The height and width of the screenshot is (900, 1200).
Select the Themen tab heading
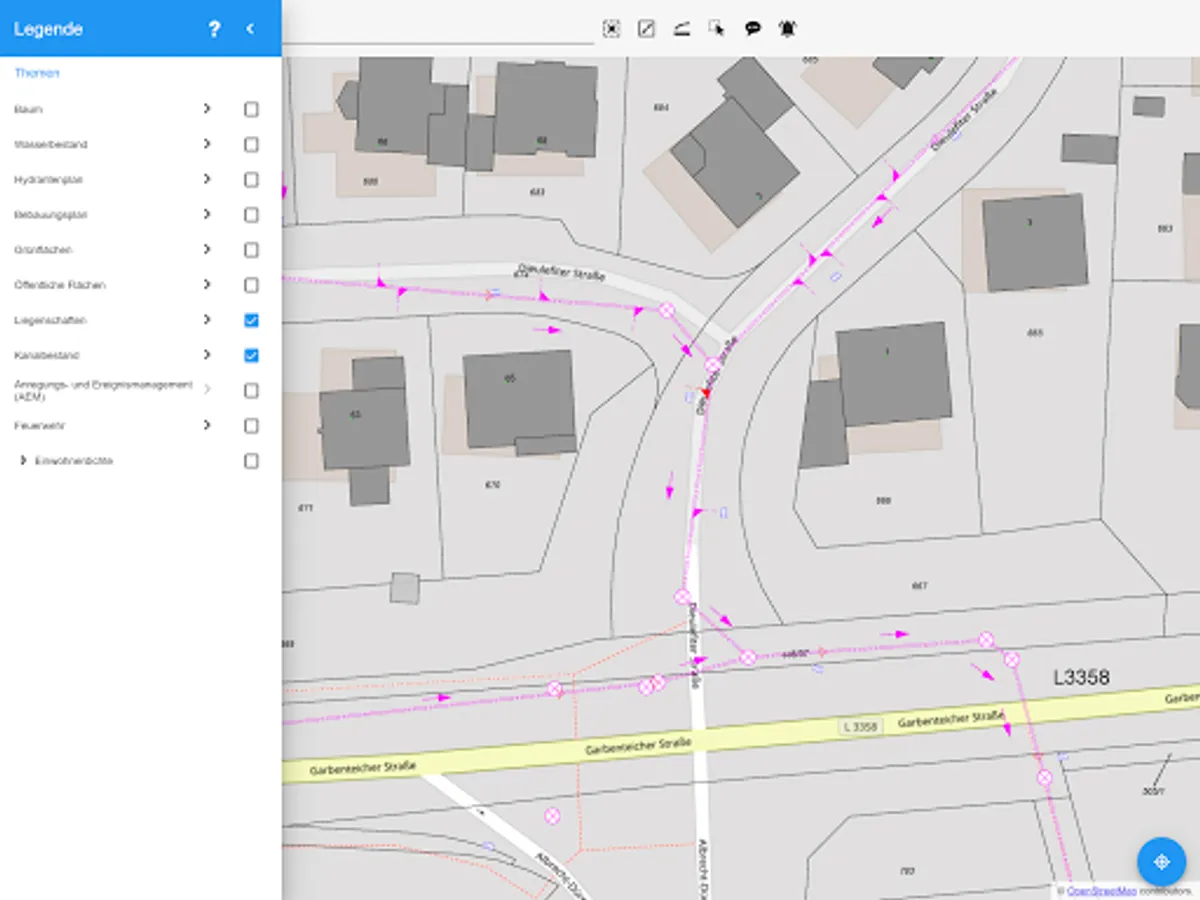(37, 74)
